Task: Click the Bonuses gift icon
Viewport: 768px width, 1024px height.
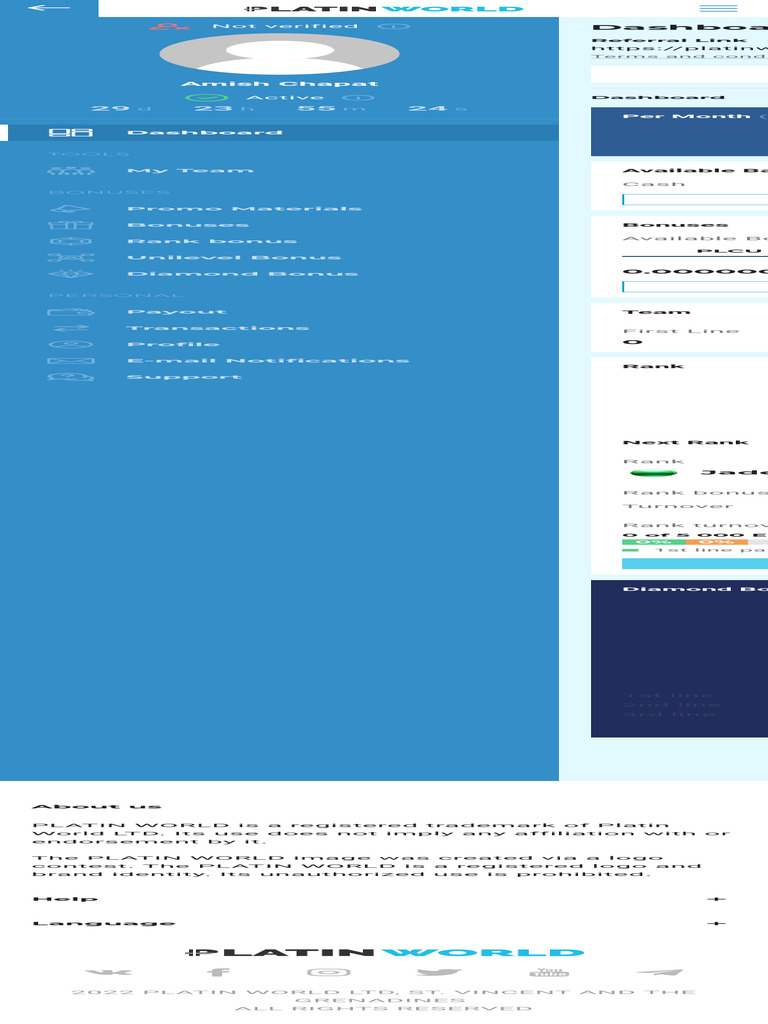Action: click(x=71, y=225)
